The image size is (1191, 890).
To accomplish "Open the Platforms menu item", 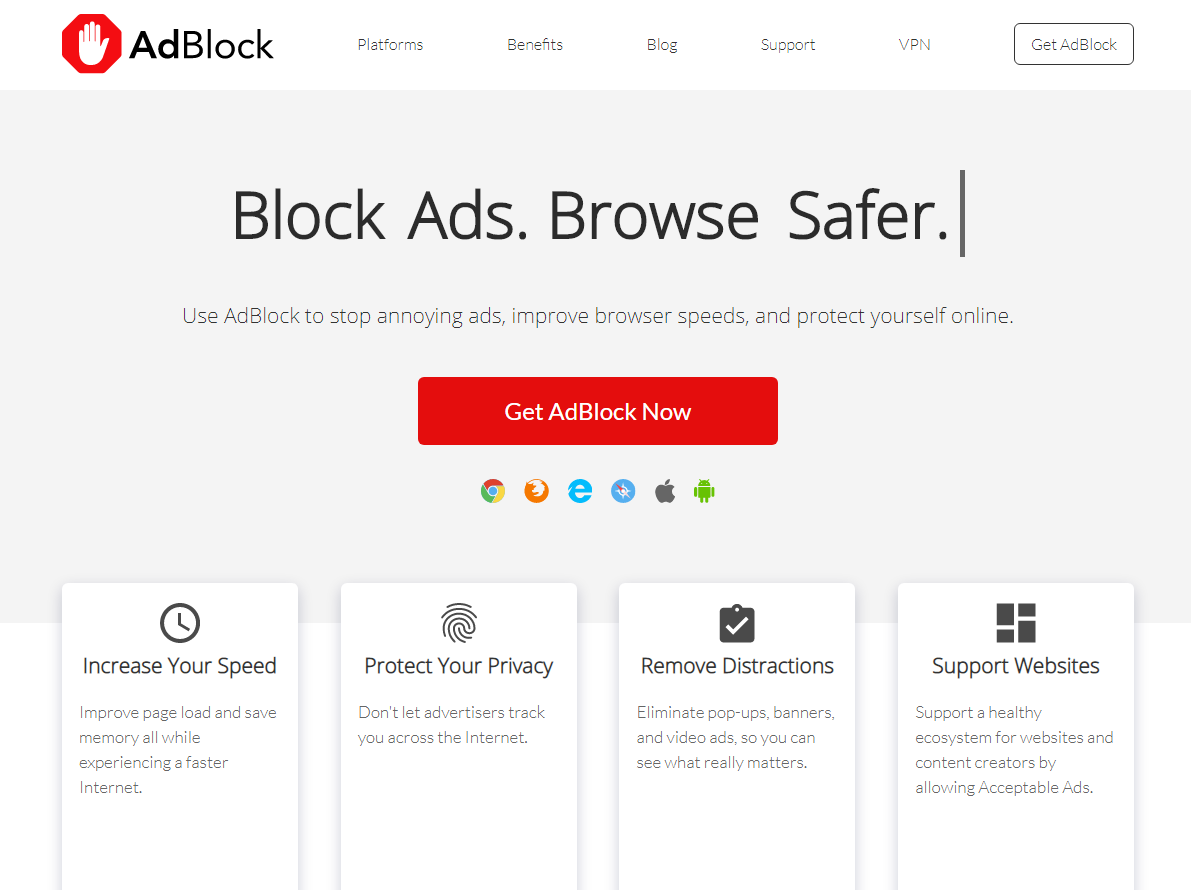I will pos(390,44).
